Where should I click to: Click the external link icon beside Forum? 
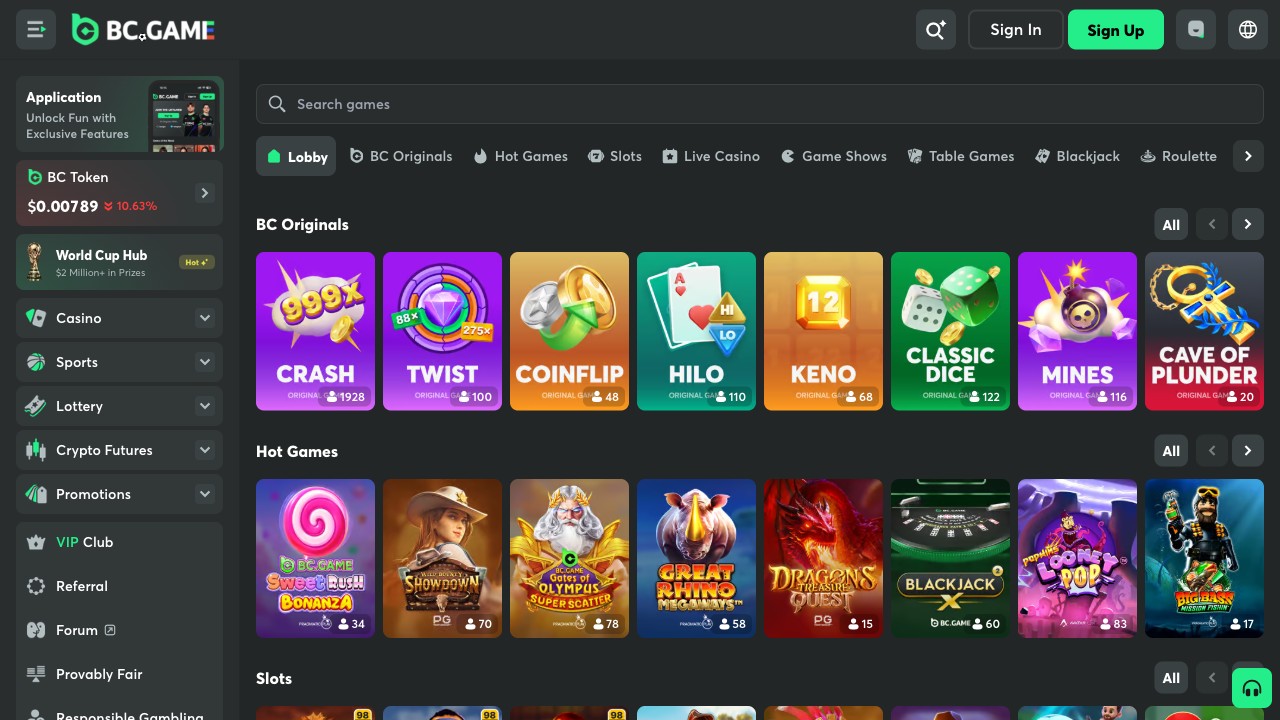point(110,630)
